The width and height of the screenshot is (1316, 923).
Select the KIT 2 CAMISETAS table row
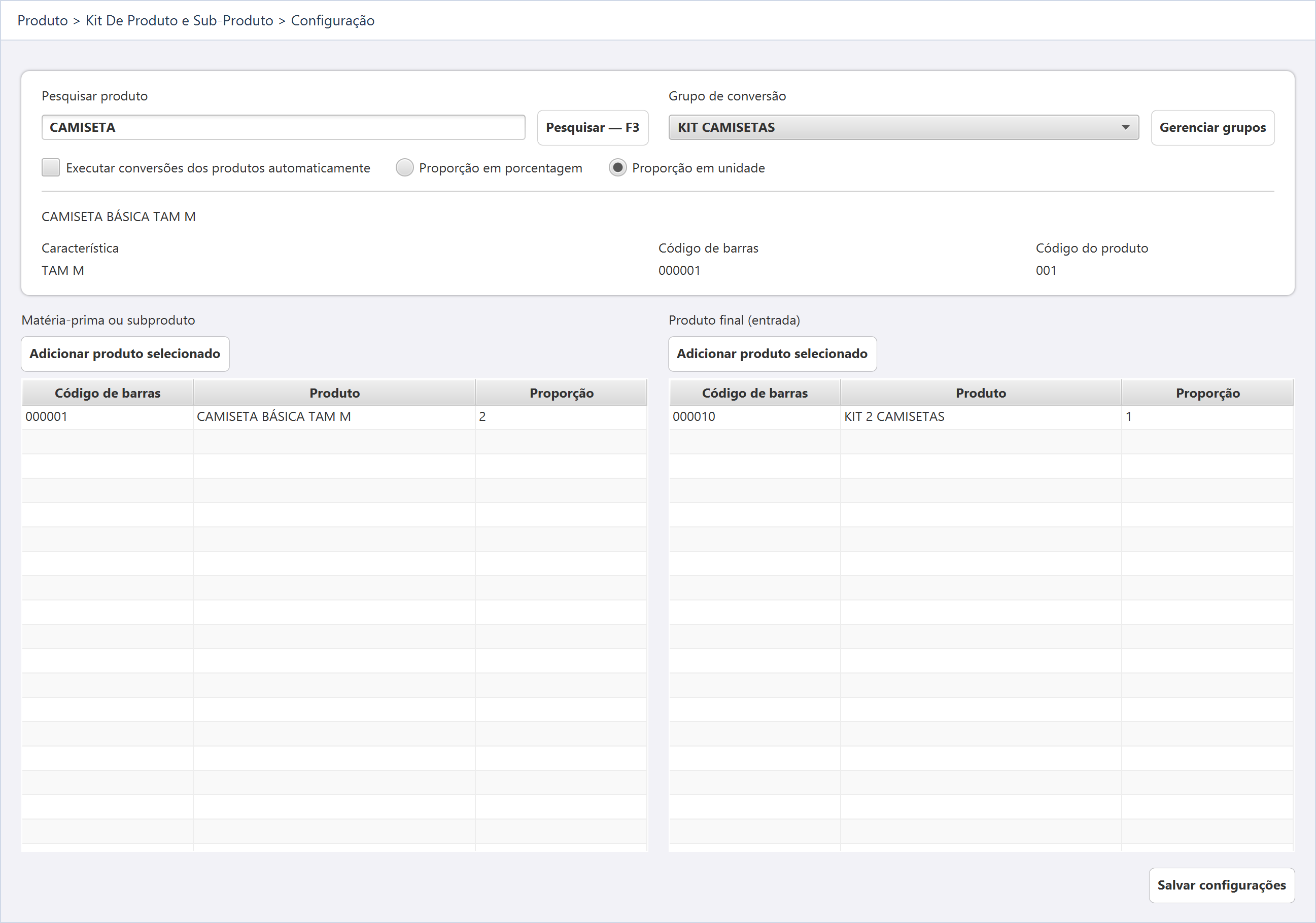coord(981,417)
